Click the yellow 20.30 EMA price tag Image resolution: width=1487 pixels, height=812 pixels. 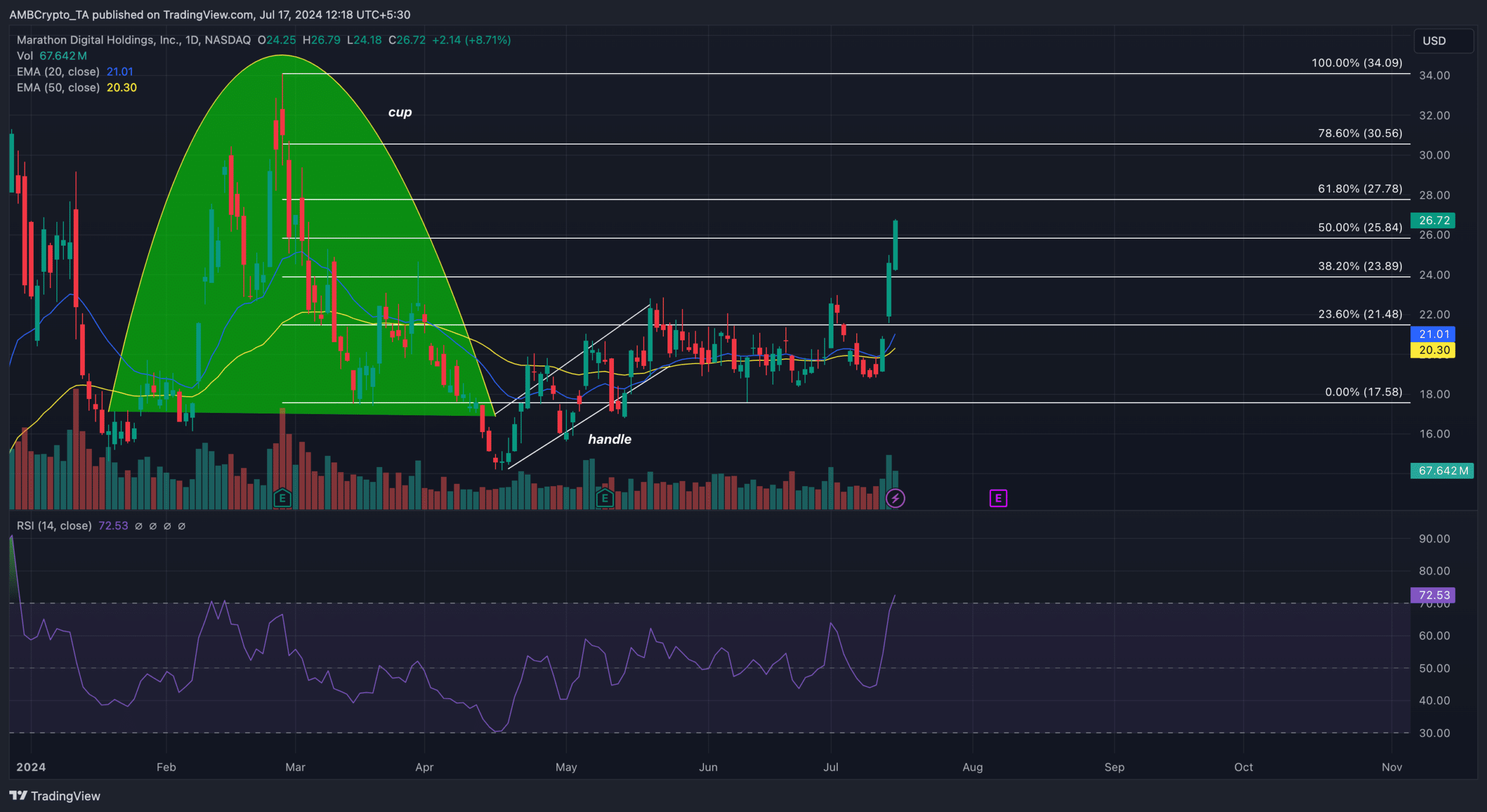tap(1433, 350)
